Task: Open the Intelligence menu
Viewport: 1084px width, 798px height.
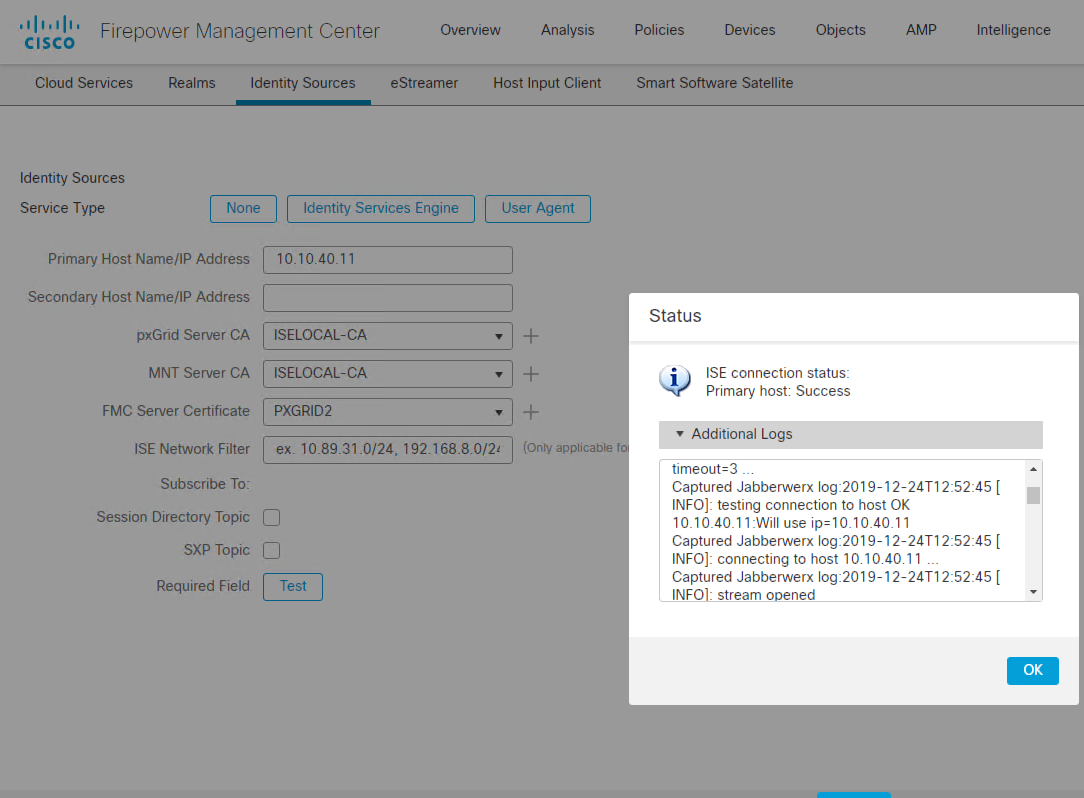Action: pos(1013,30)
